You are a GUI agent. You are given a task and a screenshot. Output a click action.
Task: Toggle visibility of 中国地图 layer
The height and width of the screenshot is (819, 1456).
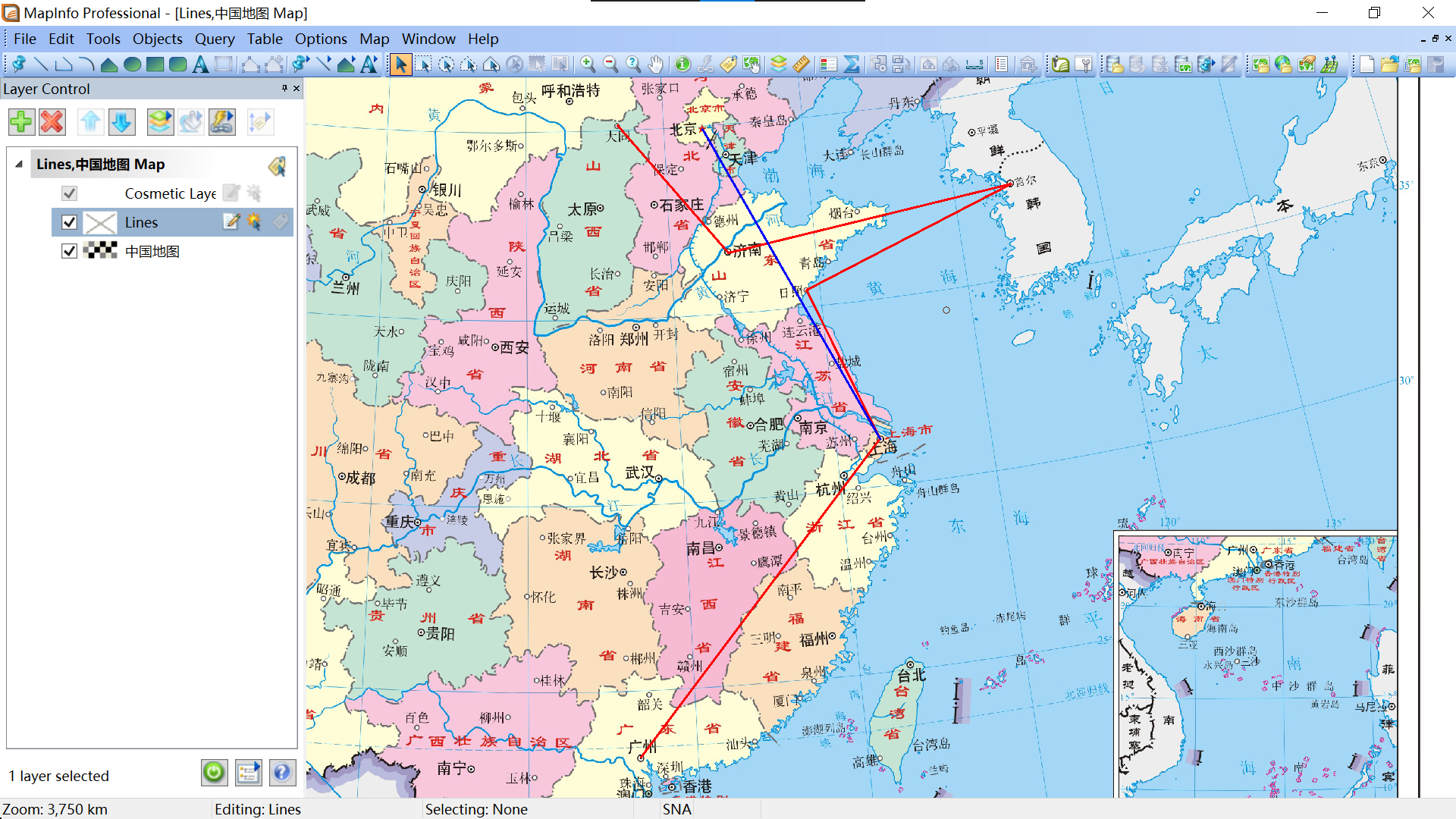69,251
